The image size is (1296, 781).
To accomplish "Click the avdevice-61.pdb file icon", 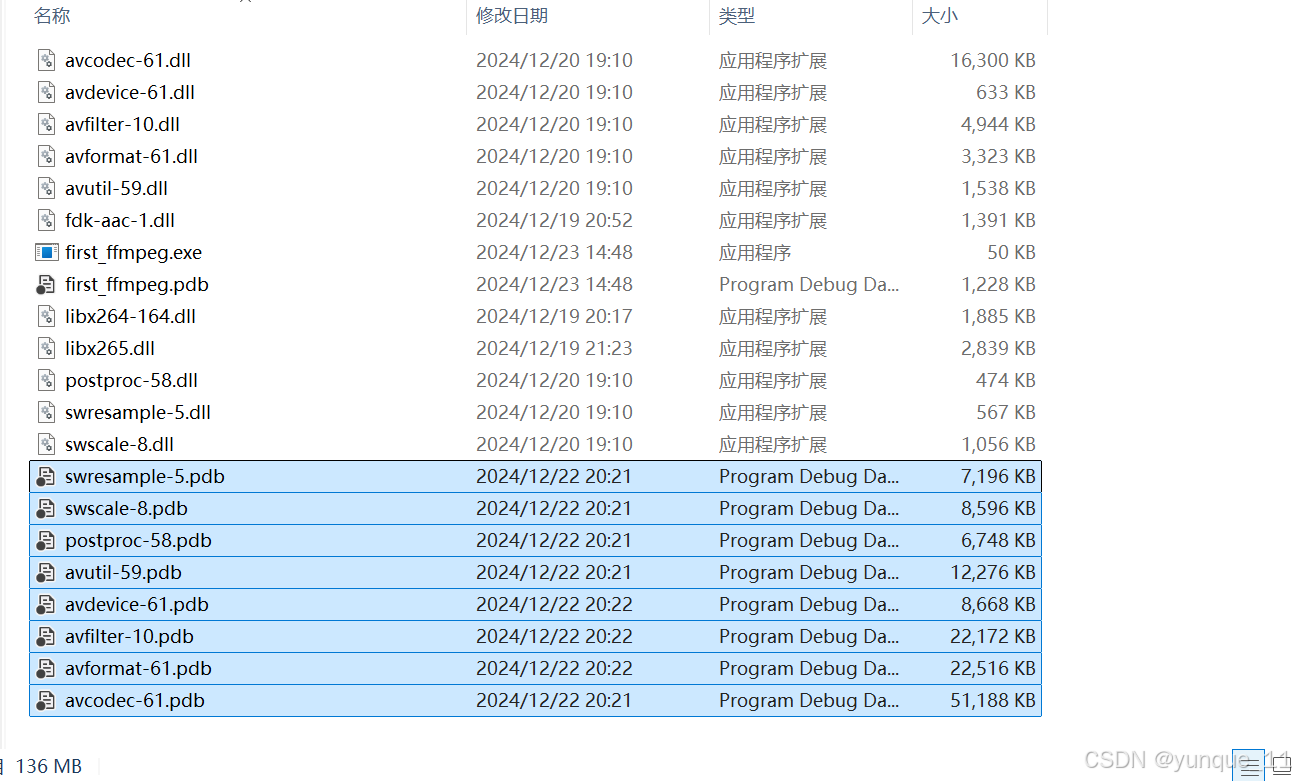I will coord(46,604).
